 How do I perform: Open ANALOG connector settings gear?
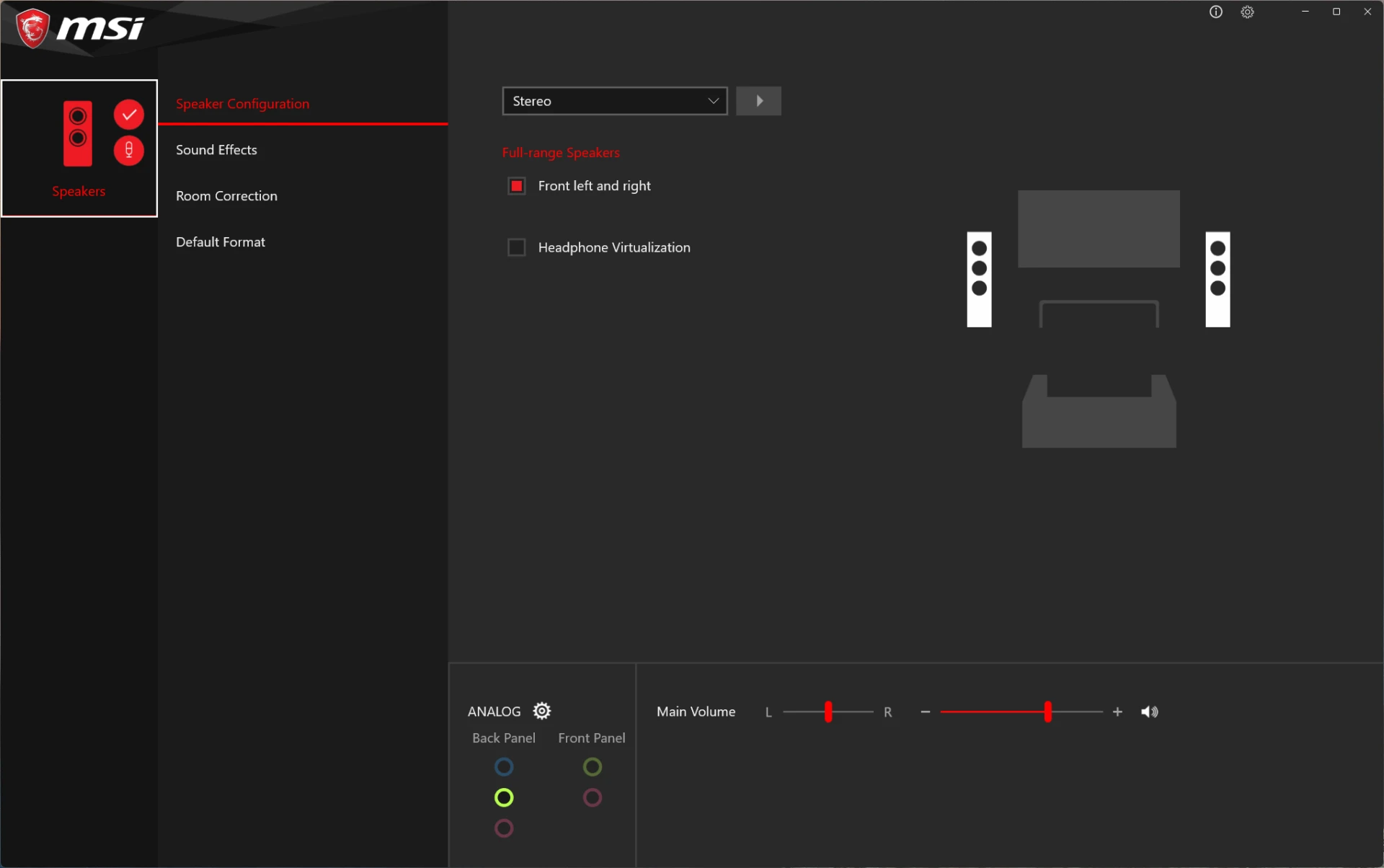click(x=541, y=711)
